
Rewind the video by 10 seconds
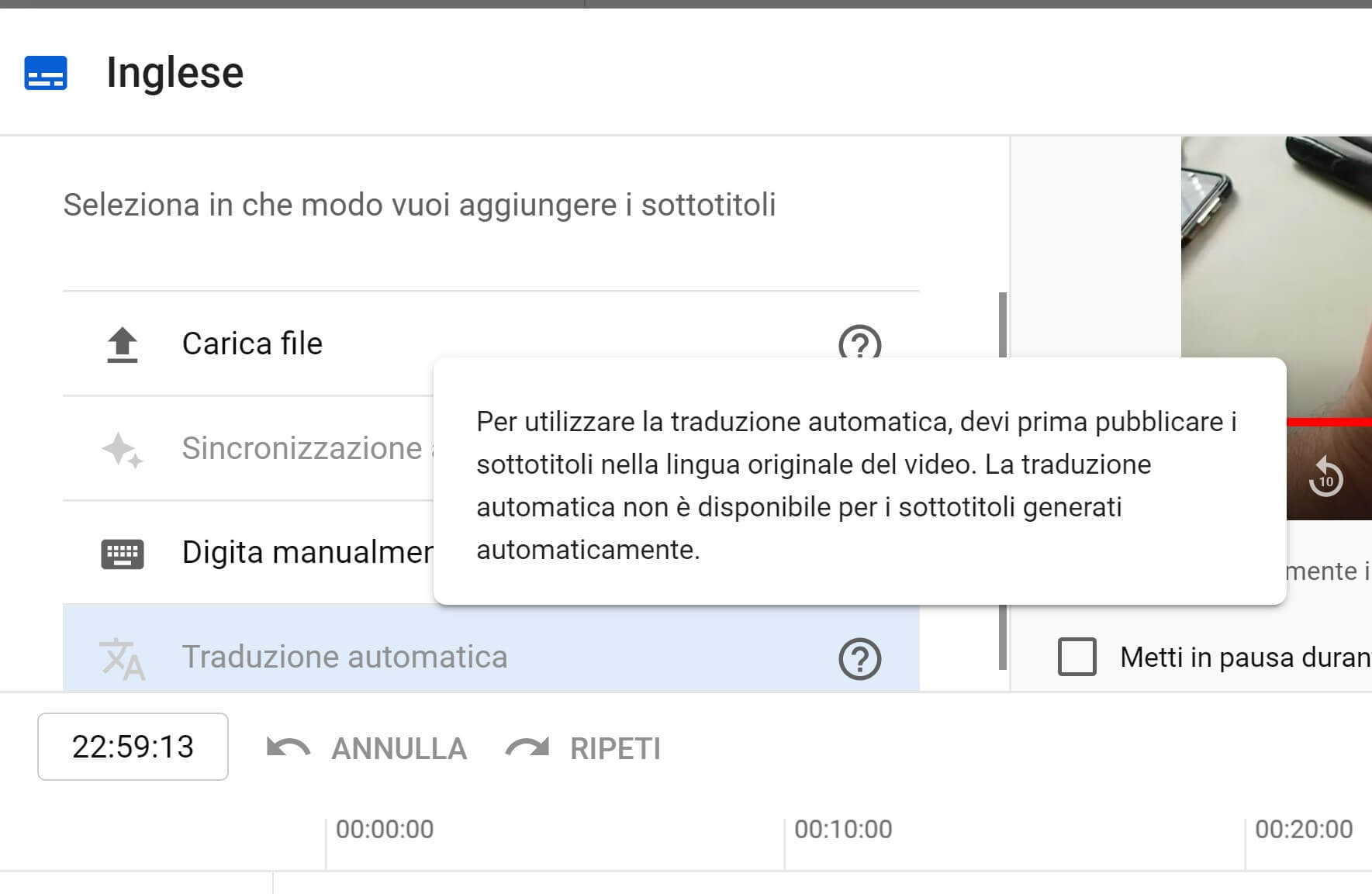tap(1325, 477)
